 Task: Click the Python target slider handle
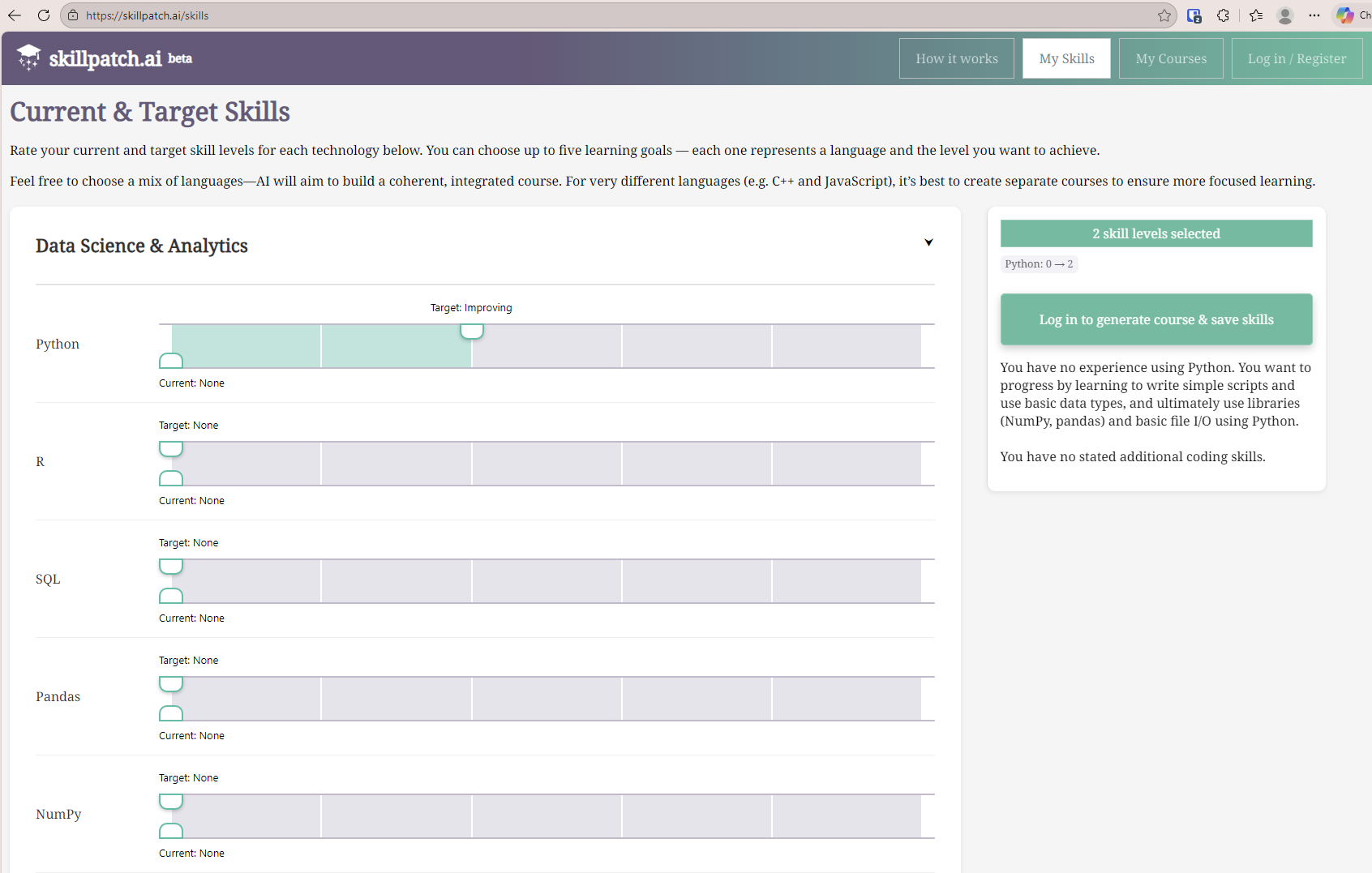tap(472, 331)
